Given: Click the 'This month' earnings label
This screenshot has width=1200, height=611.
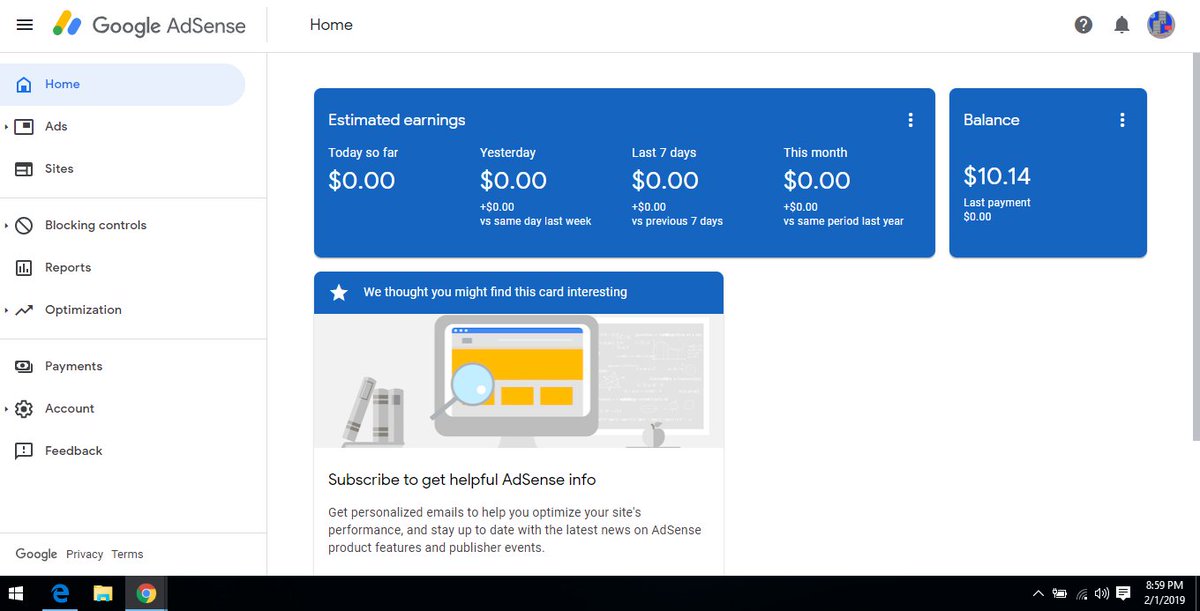Looking at the screenshot, I should pos(815,153).
